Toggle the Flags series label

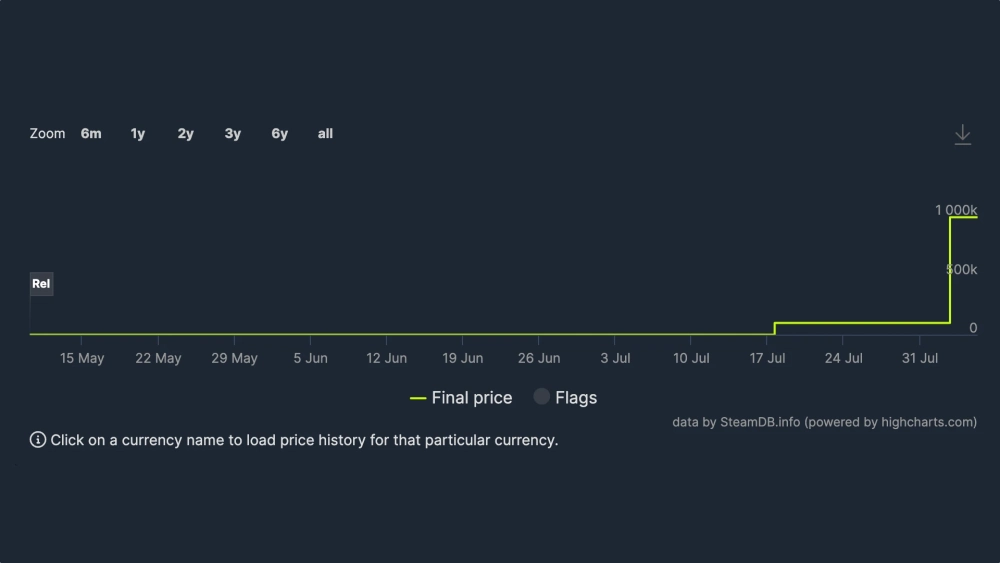tap(575, 398)
